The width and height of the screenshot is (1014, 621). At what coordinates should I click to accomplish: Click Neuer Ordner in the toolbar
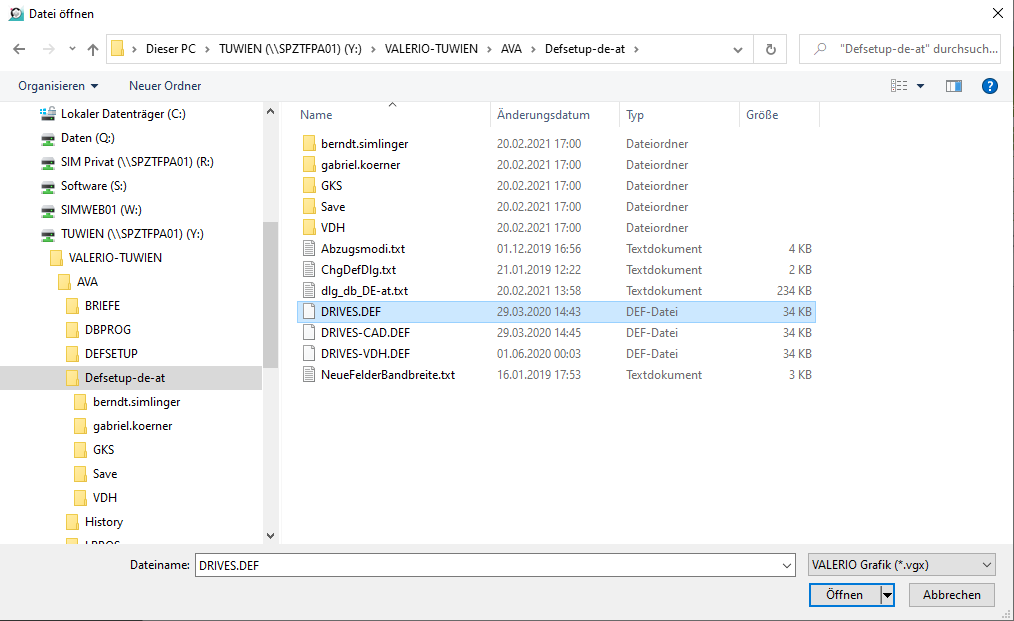coord(165,86)
